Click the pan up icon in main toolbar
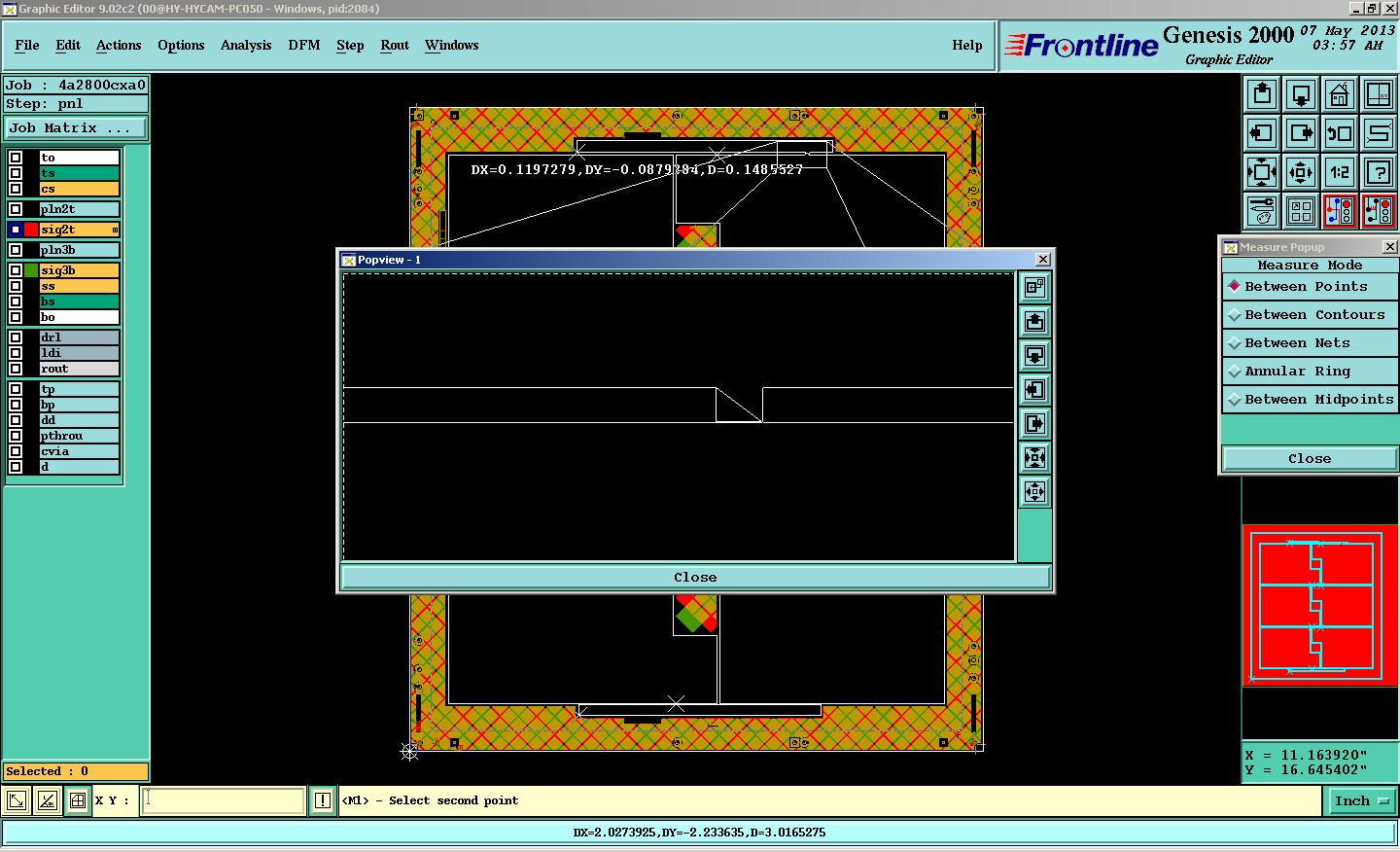The image size is (1400, 852). [1262, 94]
